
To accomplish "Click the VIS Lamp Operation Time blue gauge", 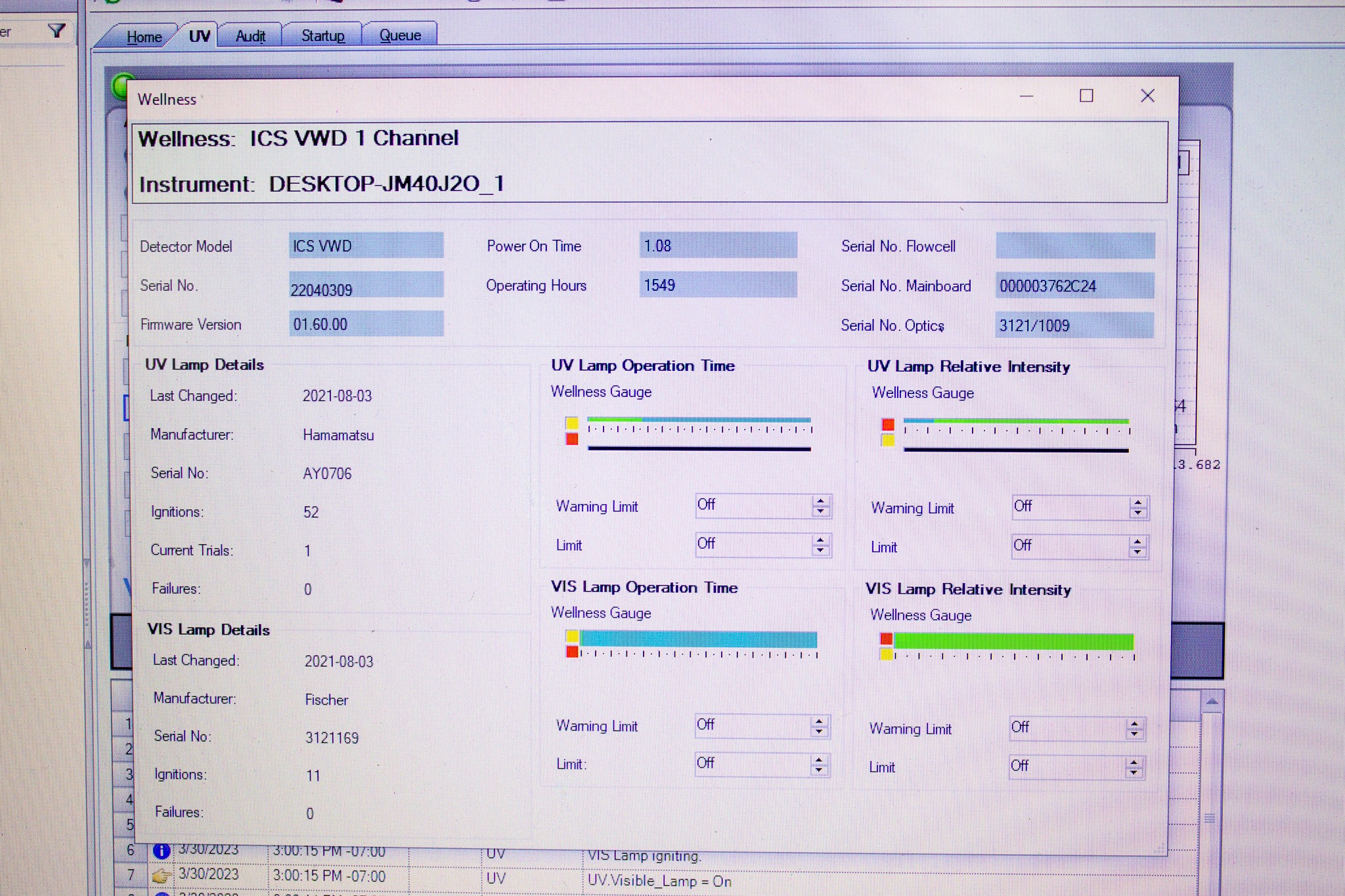I will (x=698, y=639).
